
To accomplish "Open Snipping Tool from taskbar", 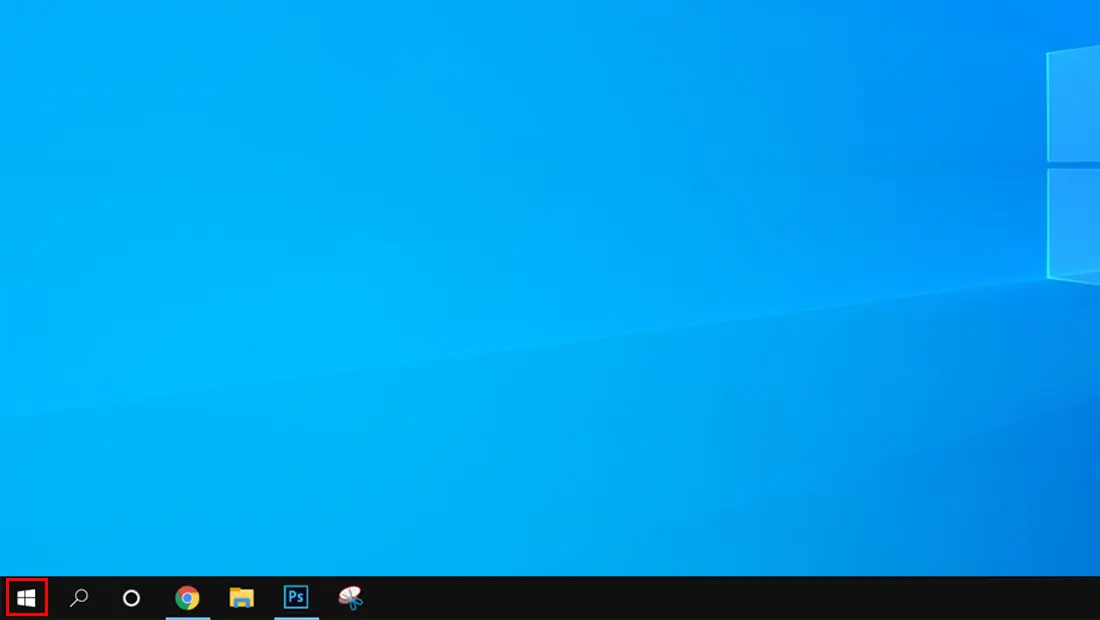I will 350,598.
